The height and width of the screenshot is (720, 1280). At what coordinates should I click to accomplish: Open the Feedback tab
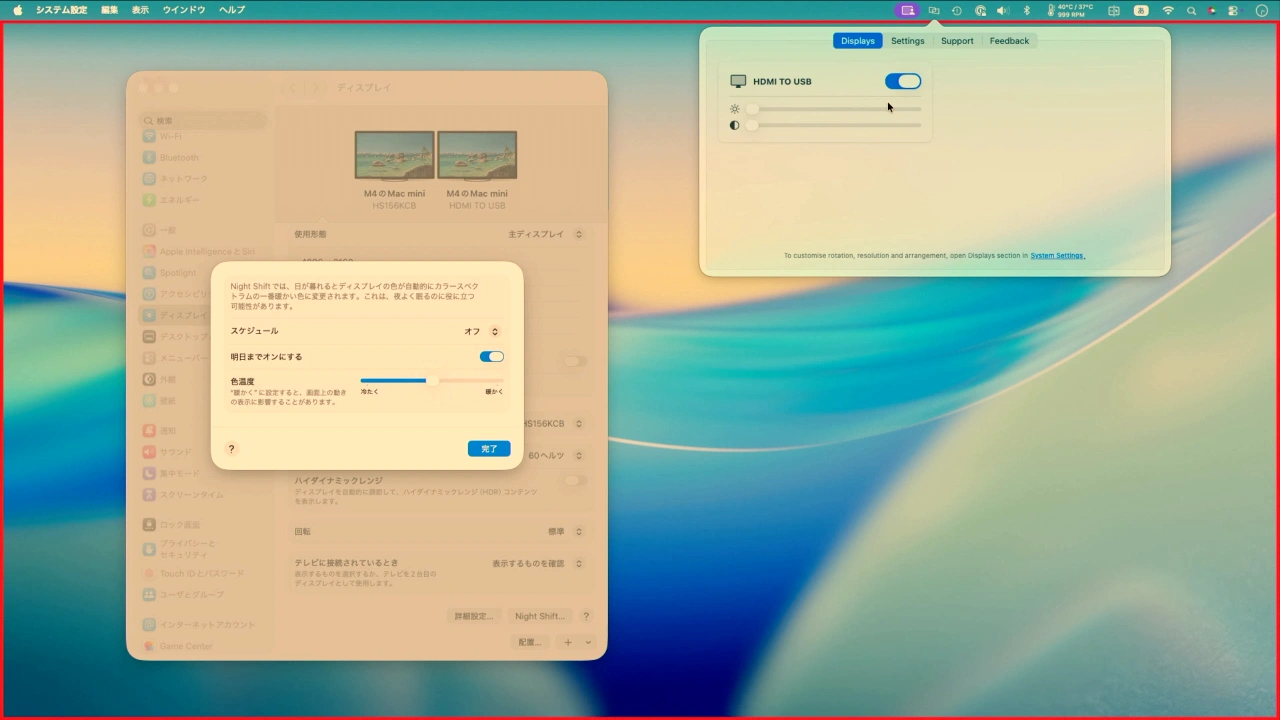[1009, 41]
